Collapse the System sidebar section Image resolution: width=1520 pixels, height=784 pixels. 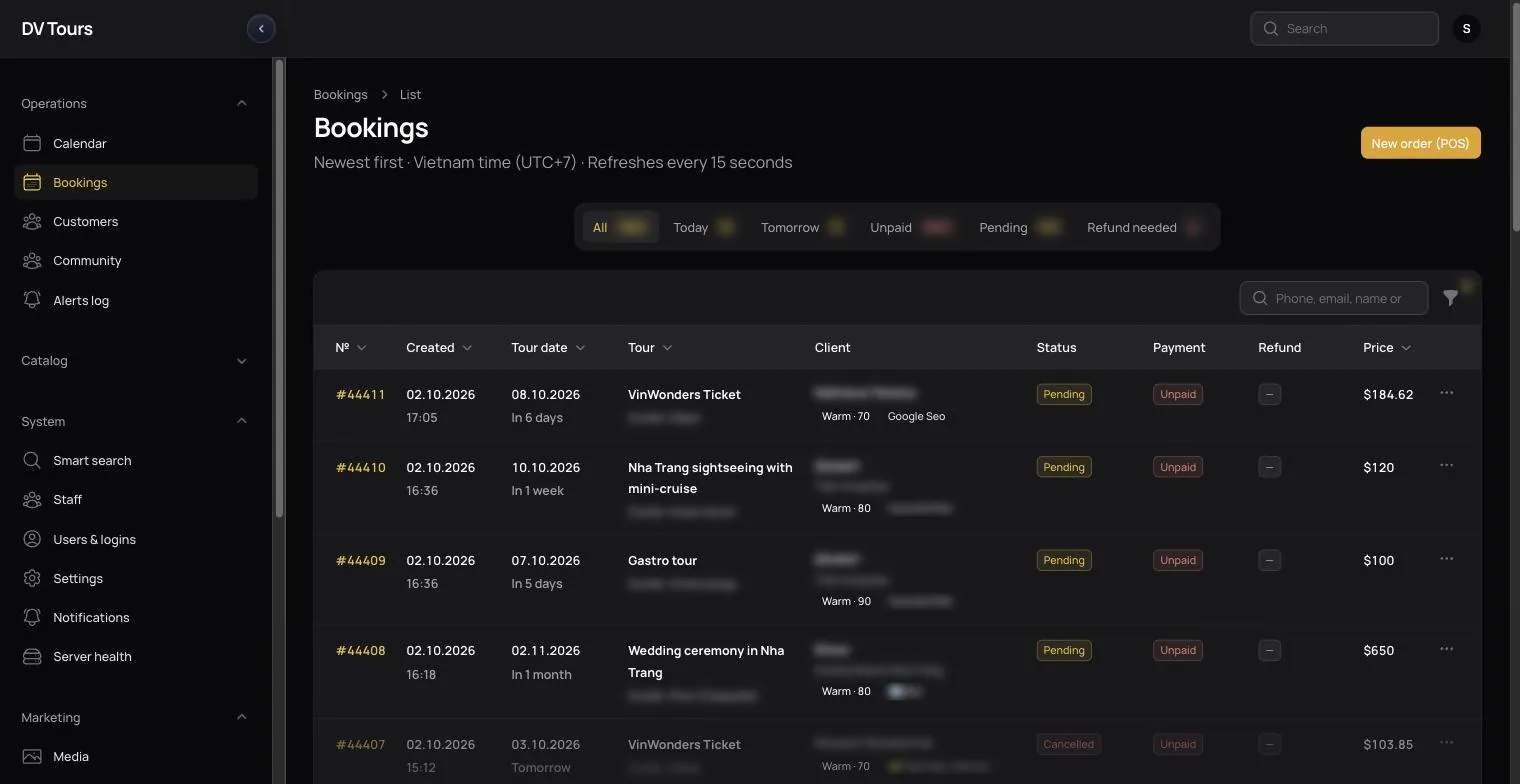[x=241, y=421]
